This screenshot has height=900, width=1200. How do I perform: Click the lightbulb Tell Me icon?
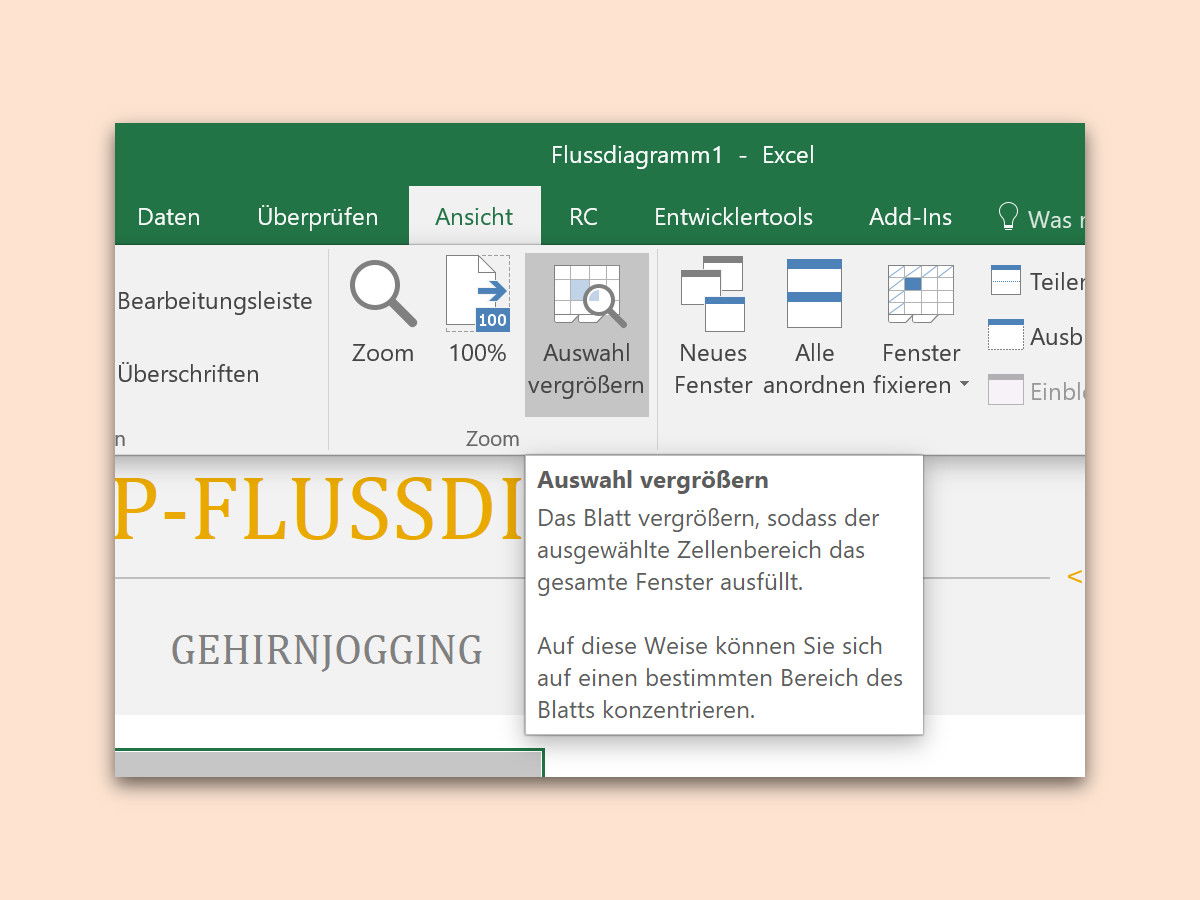(1008, 217)
